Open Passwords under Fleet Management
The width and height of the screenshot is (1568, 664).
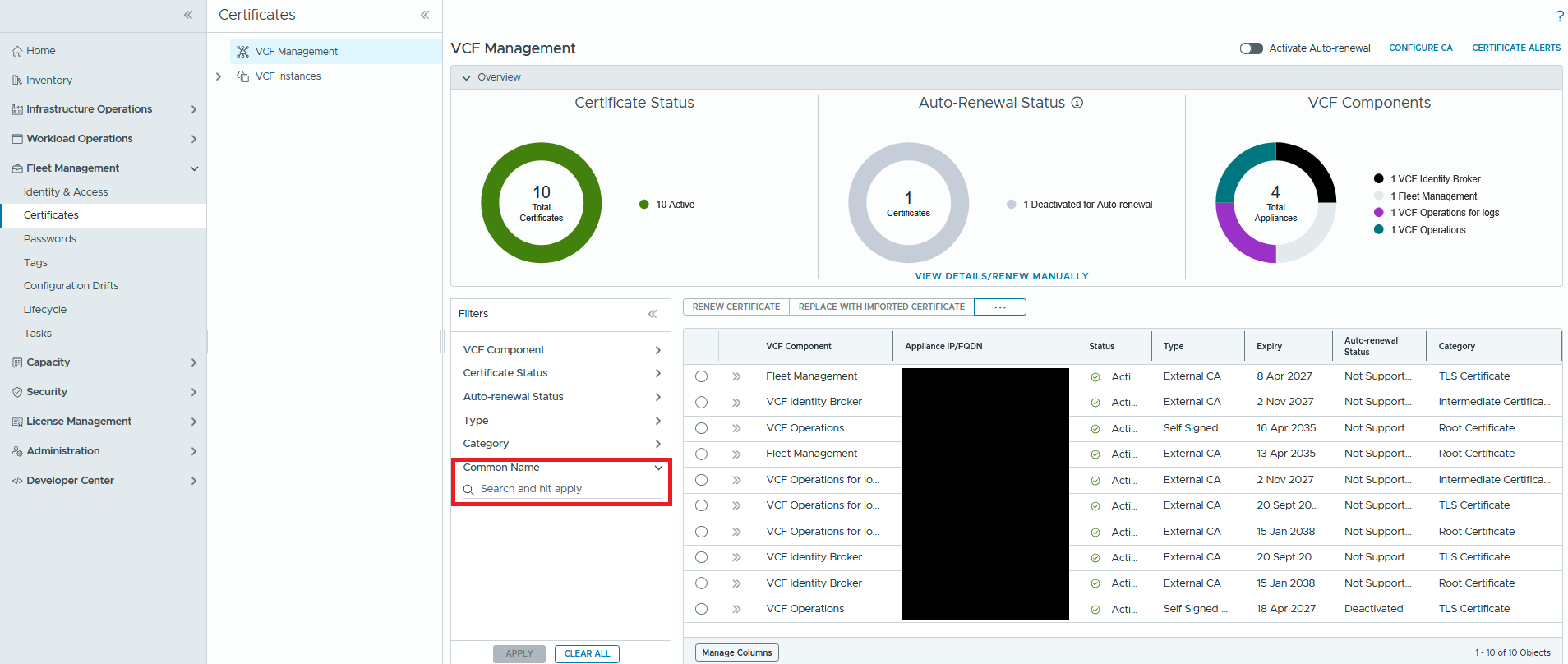point(50,239)
